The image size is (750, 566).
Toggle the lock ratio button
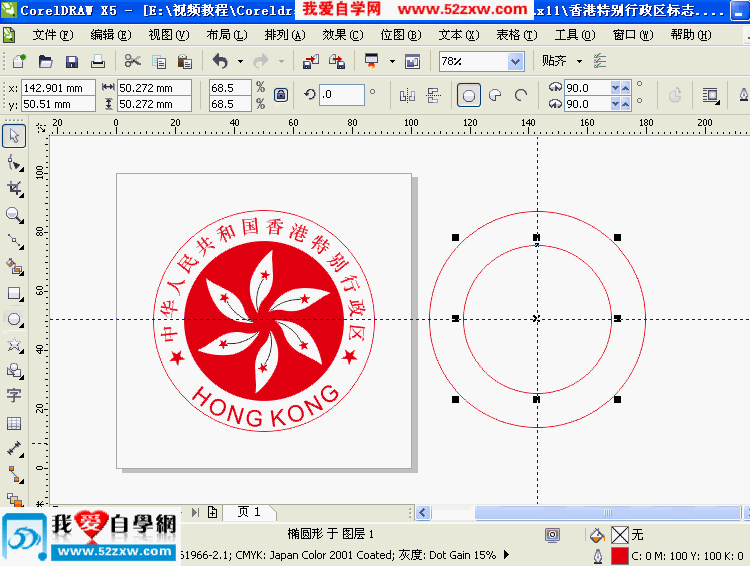(281, 95)
